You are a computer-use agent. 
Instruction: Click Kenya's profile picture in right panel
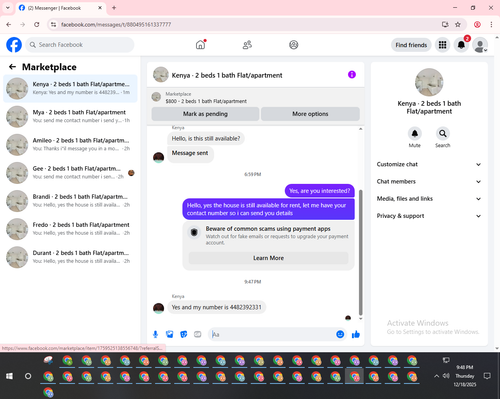pyautogui.click(x=429, y=82)
